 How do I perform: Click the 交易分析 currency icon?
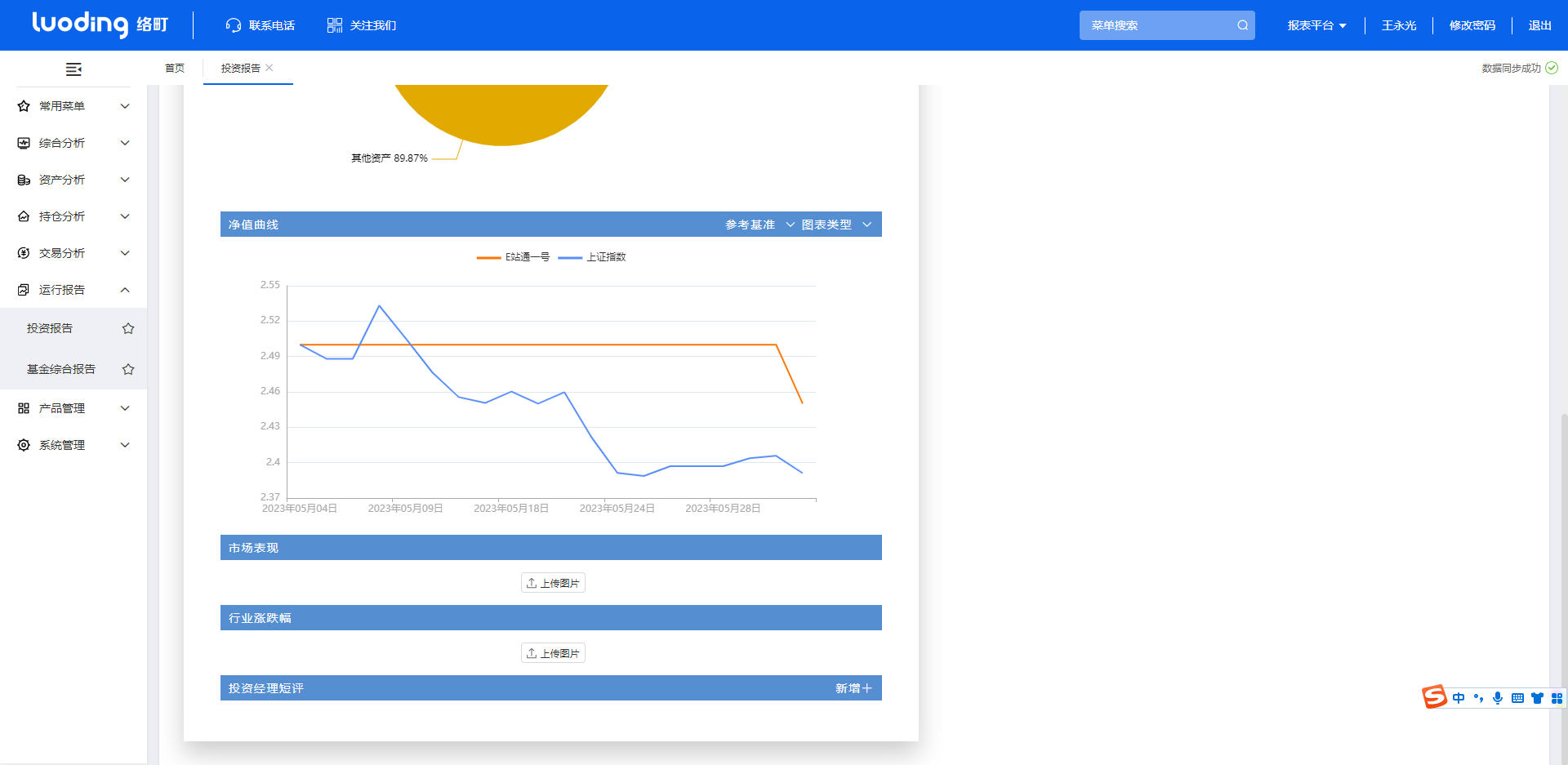(24, 253)
